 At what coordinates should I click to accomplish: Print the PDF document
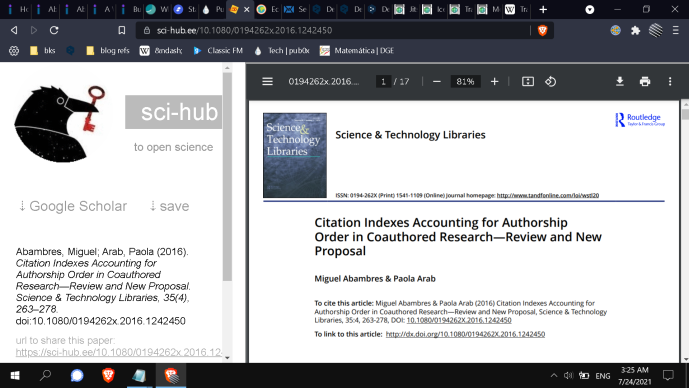(x=645, y=81)
